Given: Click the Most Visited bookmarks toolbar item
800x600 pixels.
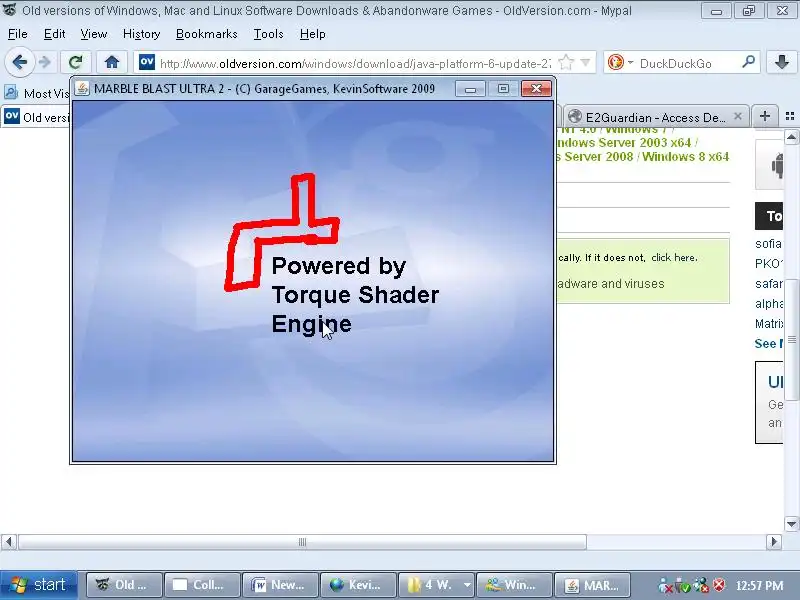Looking at the screenshot, I should (x=36, y=93).
